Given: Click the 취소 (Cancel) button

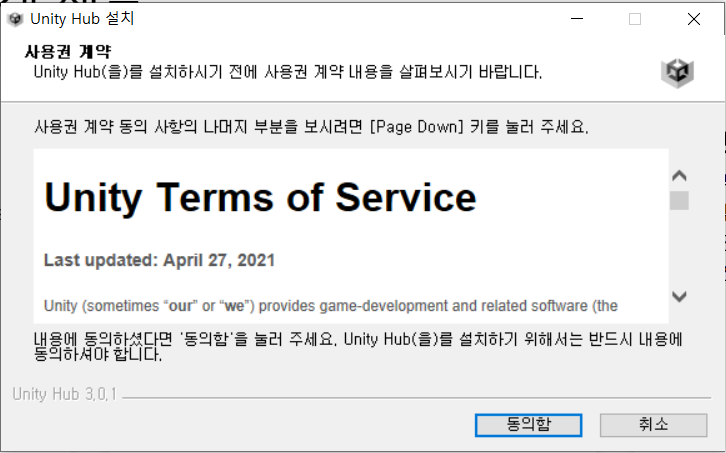Looking at the screenshot, I should (x=653, y=425).
